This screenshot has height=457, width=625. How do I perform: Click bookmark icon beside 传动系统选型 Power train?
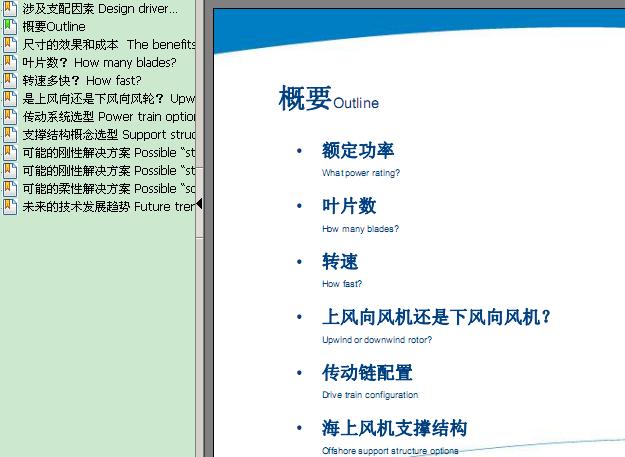click(x=10, y=117)
